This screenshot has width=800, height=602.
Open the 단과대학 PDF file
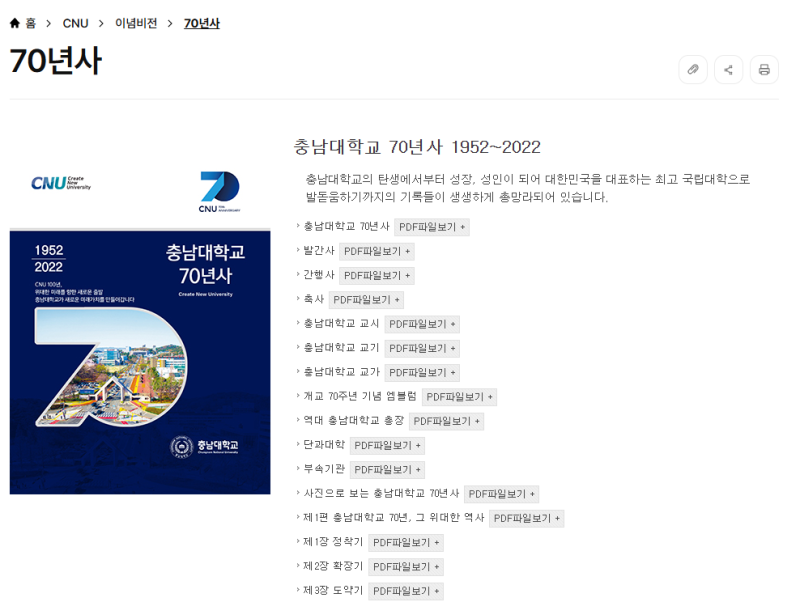[x=387, y=445]
